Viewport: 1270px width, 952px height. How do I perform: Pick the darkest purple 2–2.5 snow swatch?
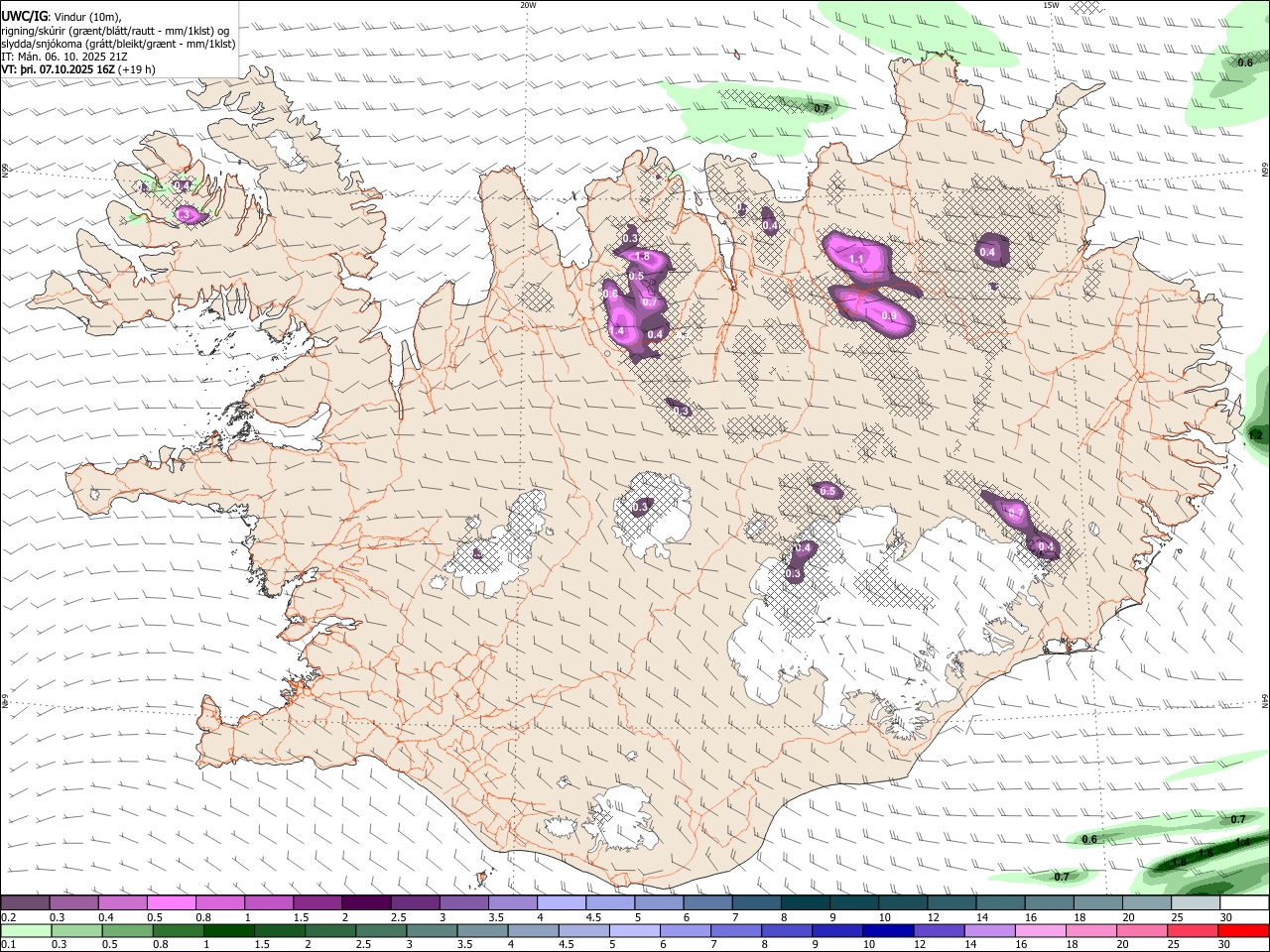click(366, 903)
